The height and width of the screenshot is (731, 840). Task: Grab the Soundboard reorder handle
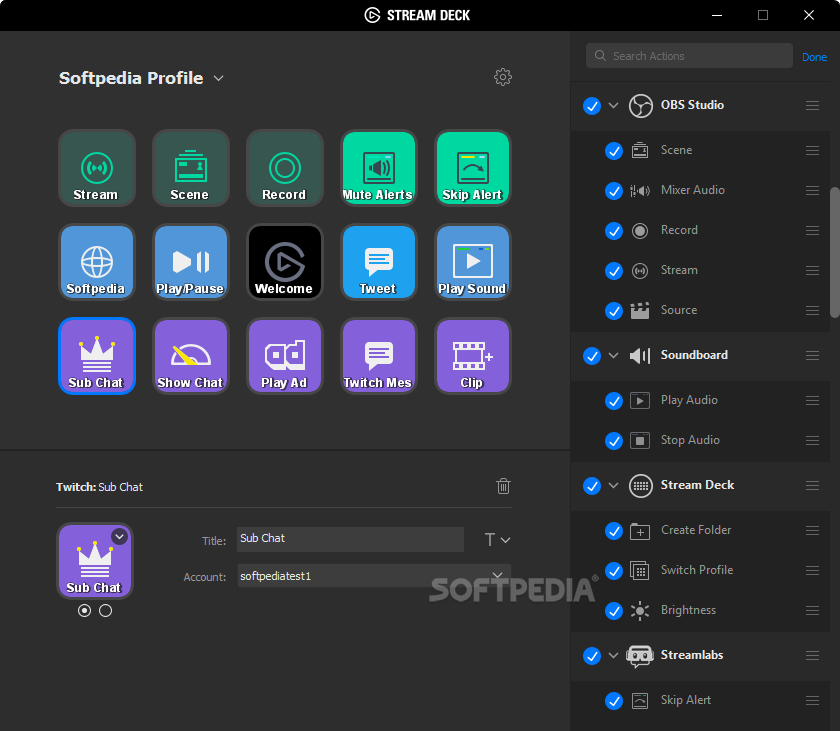click(812, 356)
